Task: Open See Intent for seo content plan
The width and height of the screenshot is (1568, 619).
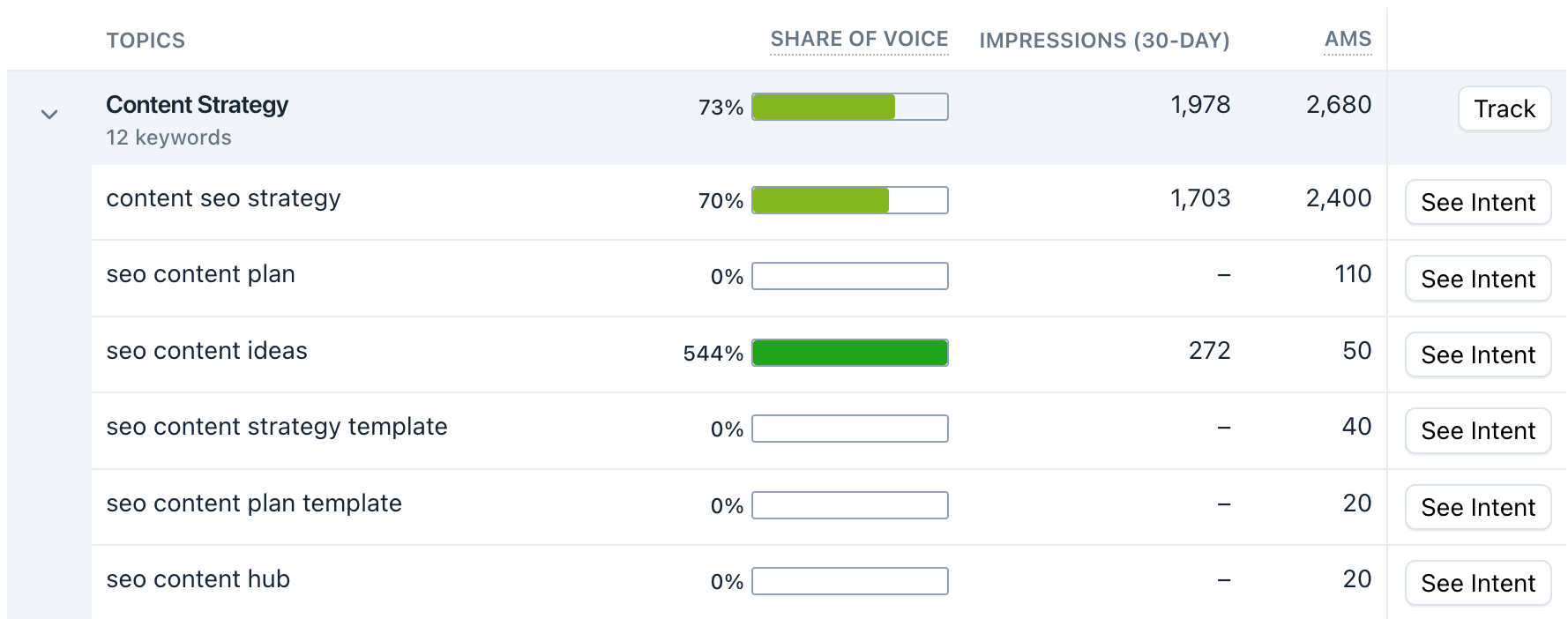Action: [x=1477, y=279]
